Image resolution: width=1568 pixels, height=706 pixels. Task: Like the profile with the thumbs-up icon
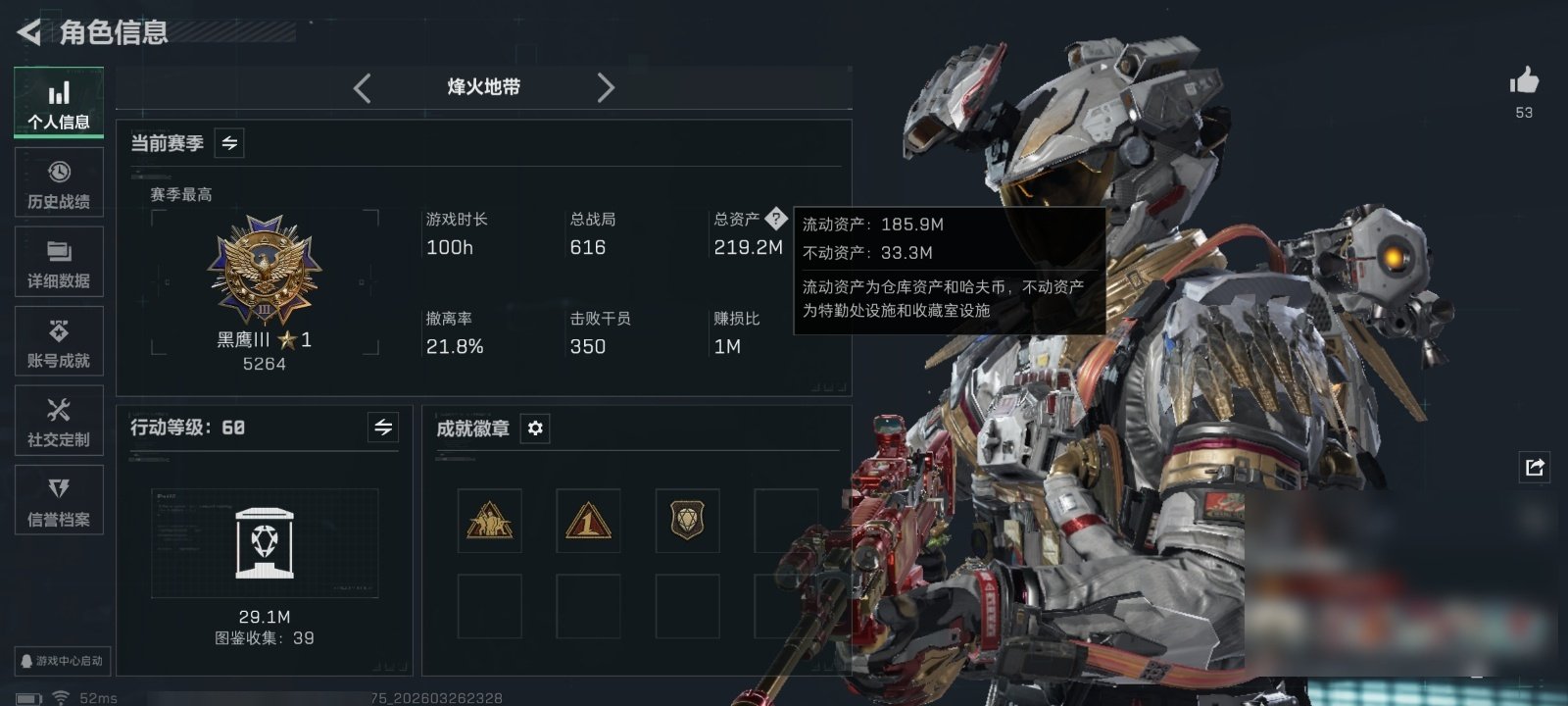[1524, 81]
